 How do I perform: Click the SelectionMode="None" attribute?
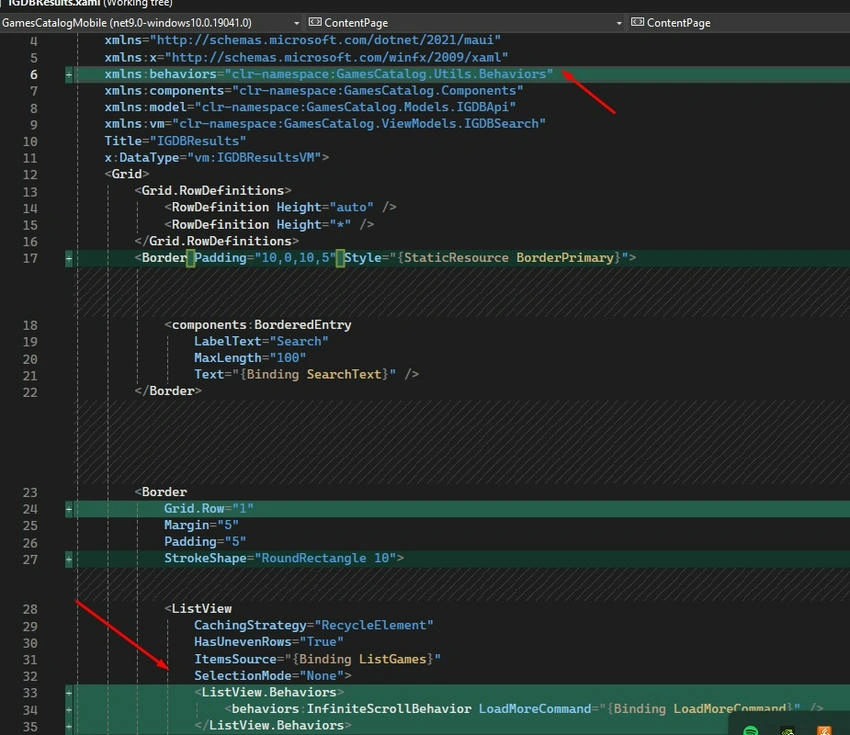click(273, 676)
